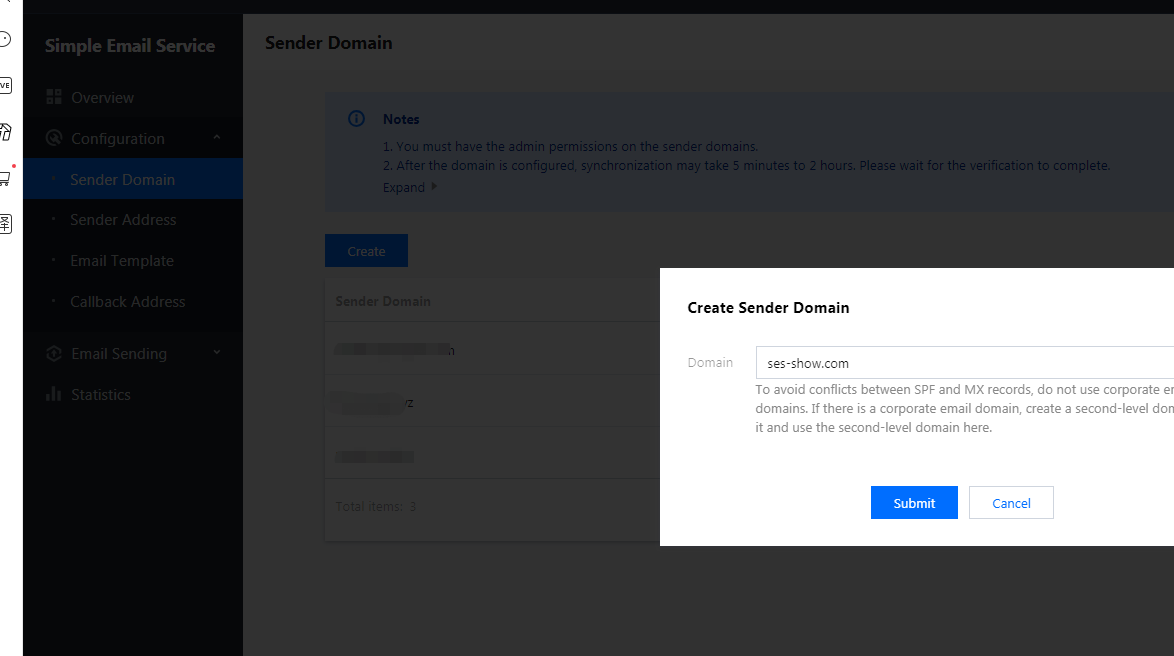Click the LIVE icon in left strip

point(5,85)
